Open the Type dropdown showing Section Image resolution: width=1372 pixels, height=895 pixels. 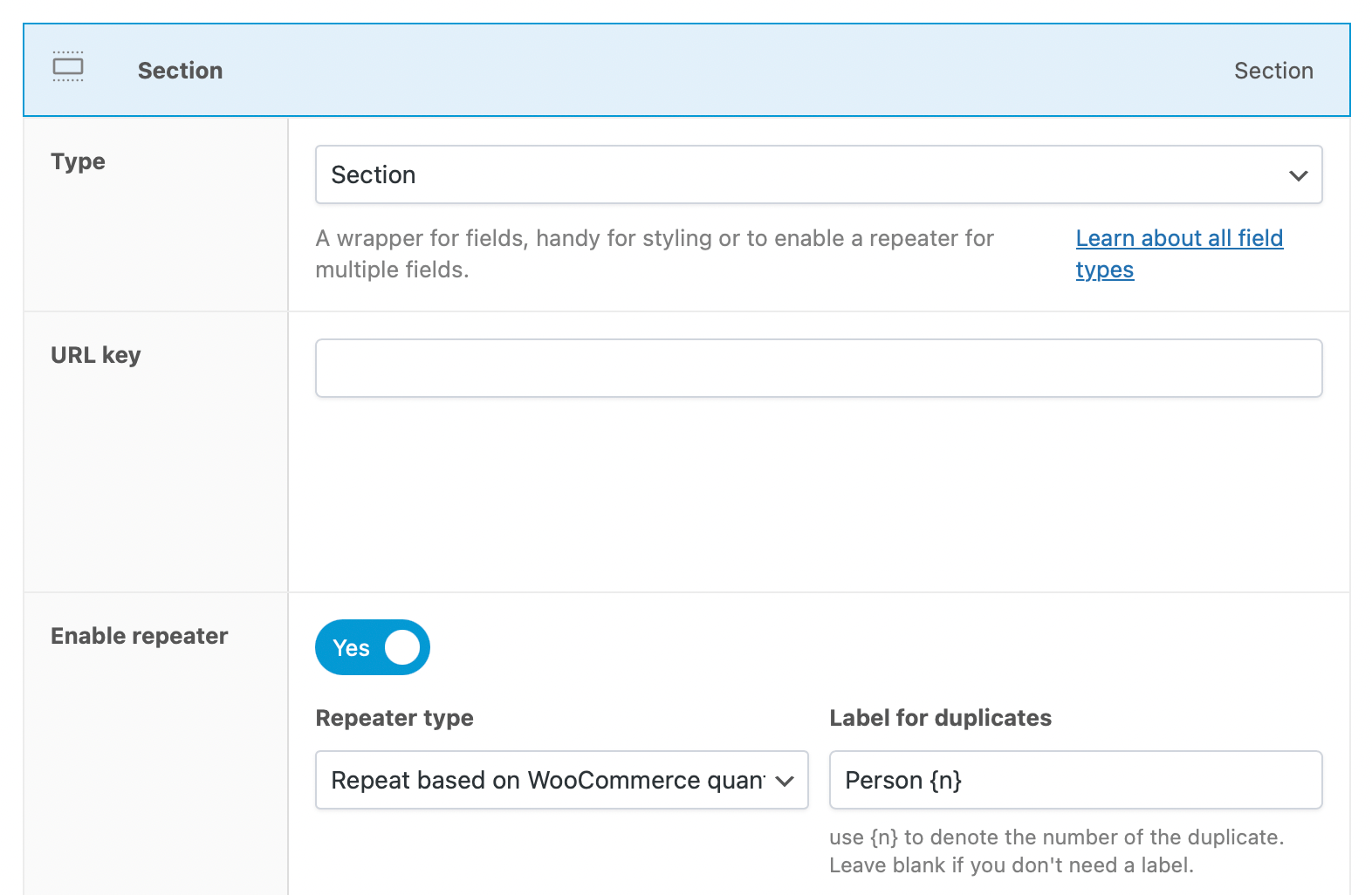click(803, 174)
